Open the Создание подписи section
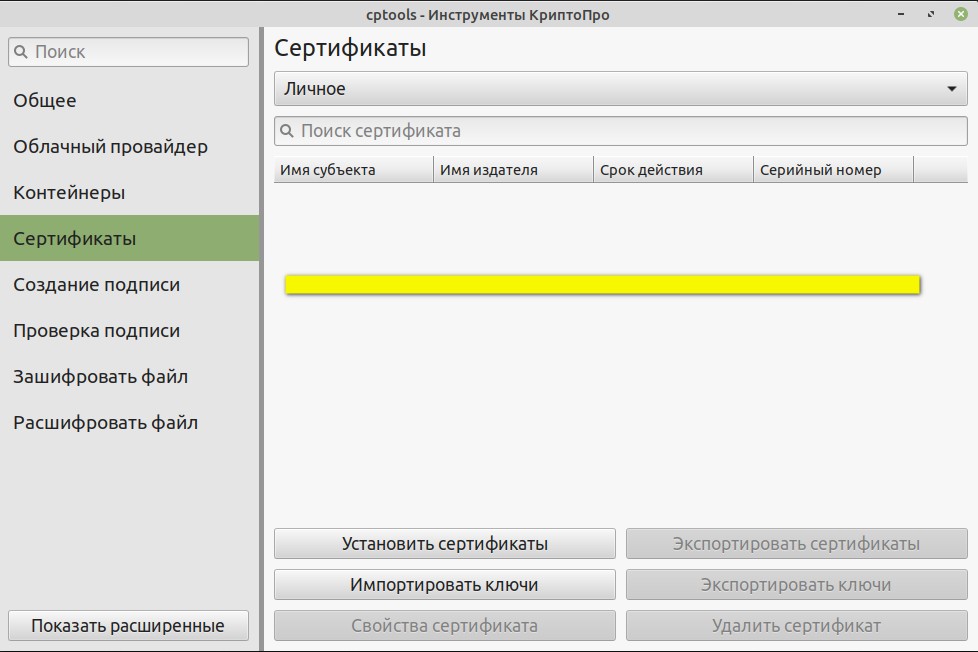 129,285
